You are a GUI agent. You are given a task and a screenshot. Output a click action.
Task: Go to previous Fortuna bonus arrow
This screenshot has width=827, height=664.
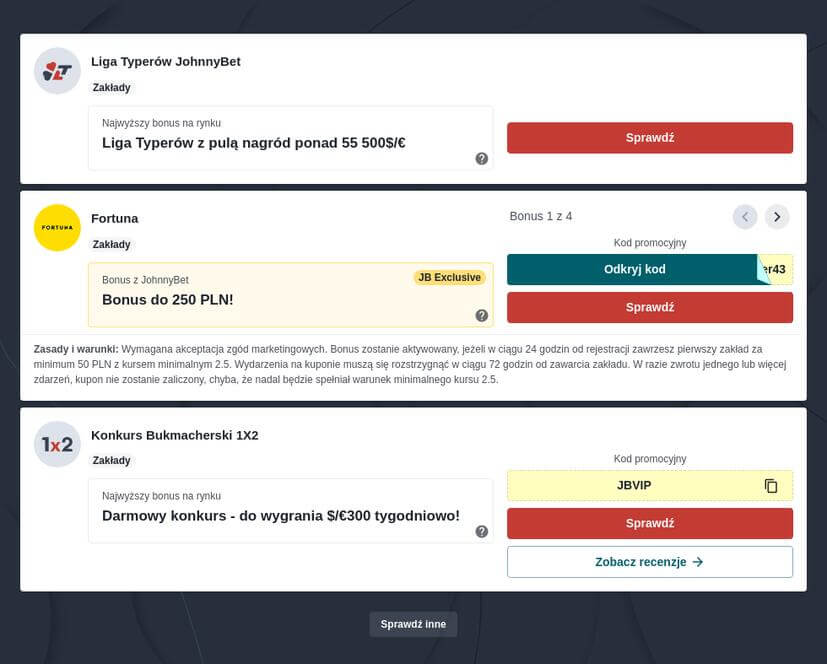[745, 217]
